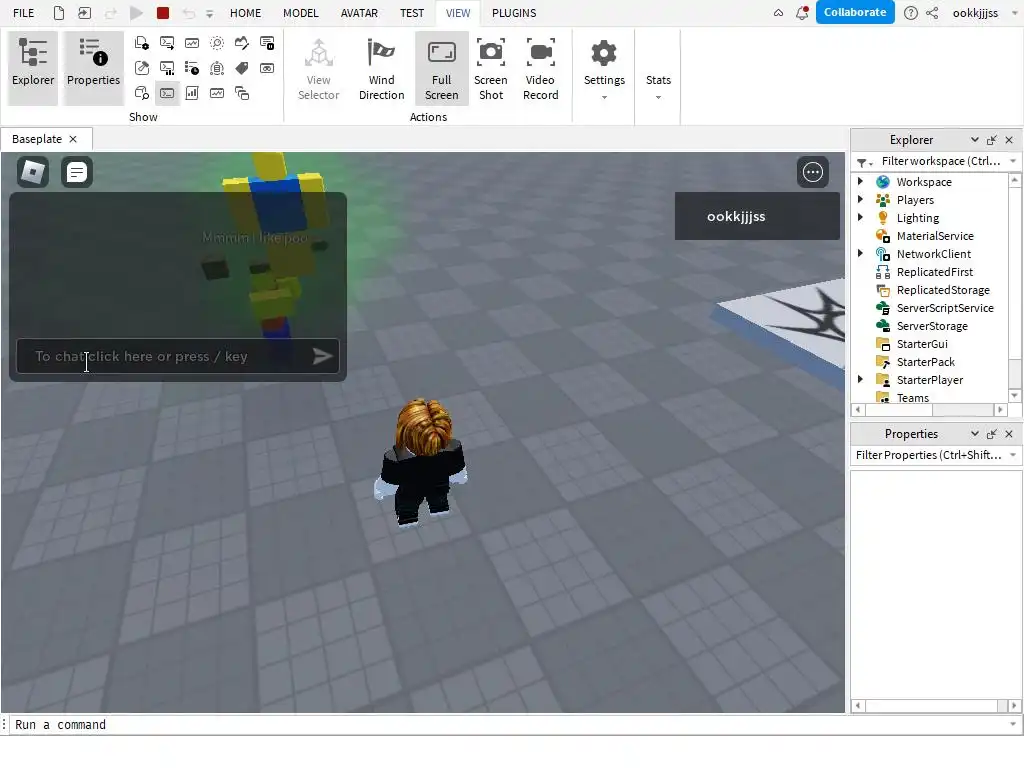The height and width of the screenshot is (768, 1024).
Task: Switch to the HOME ribbon tab
Action: [x=246, y=13]
